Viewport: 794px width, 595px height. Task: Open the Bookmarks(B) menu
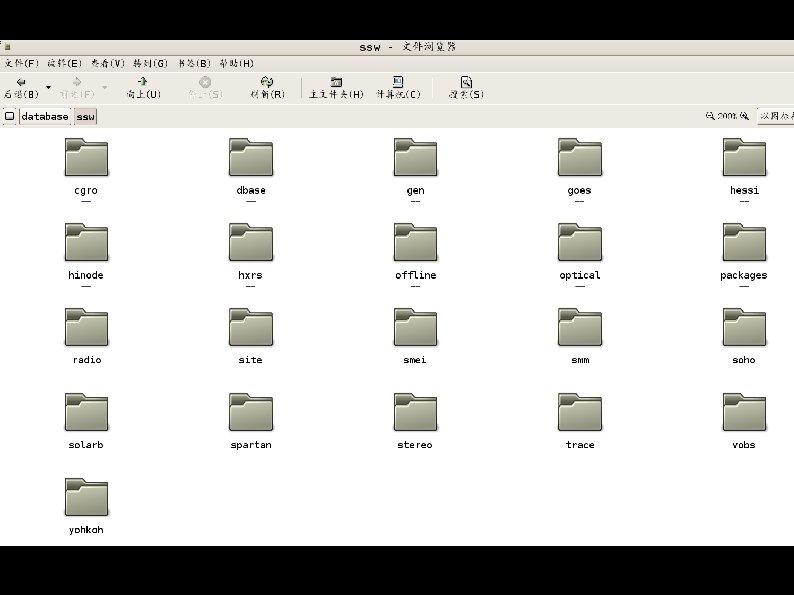coord(194,63)
